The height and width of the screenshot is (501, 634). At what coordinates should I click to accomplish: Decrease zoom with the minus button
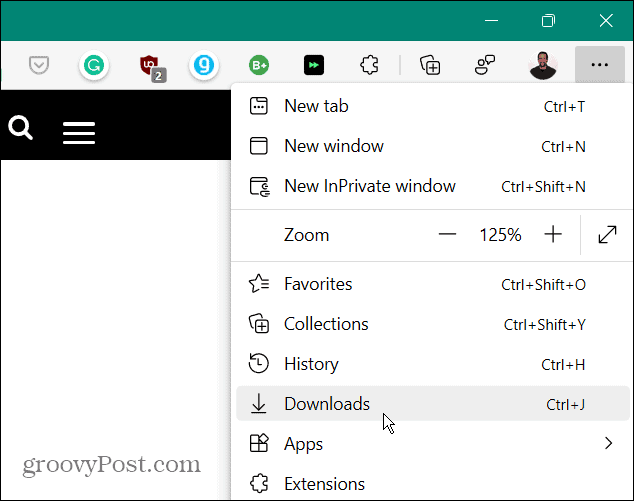click(447, 235)
